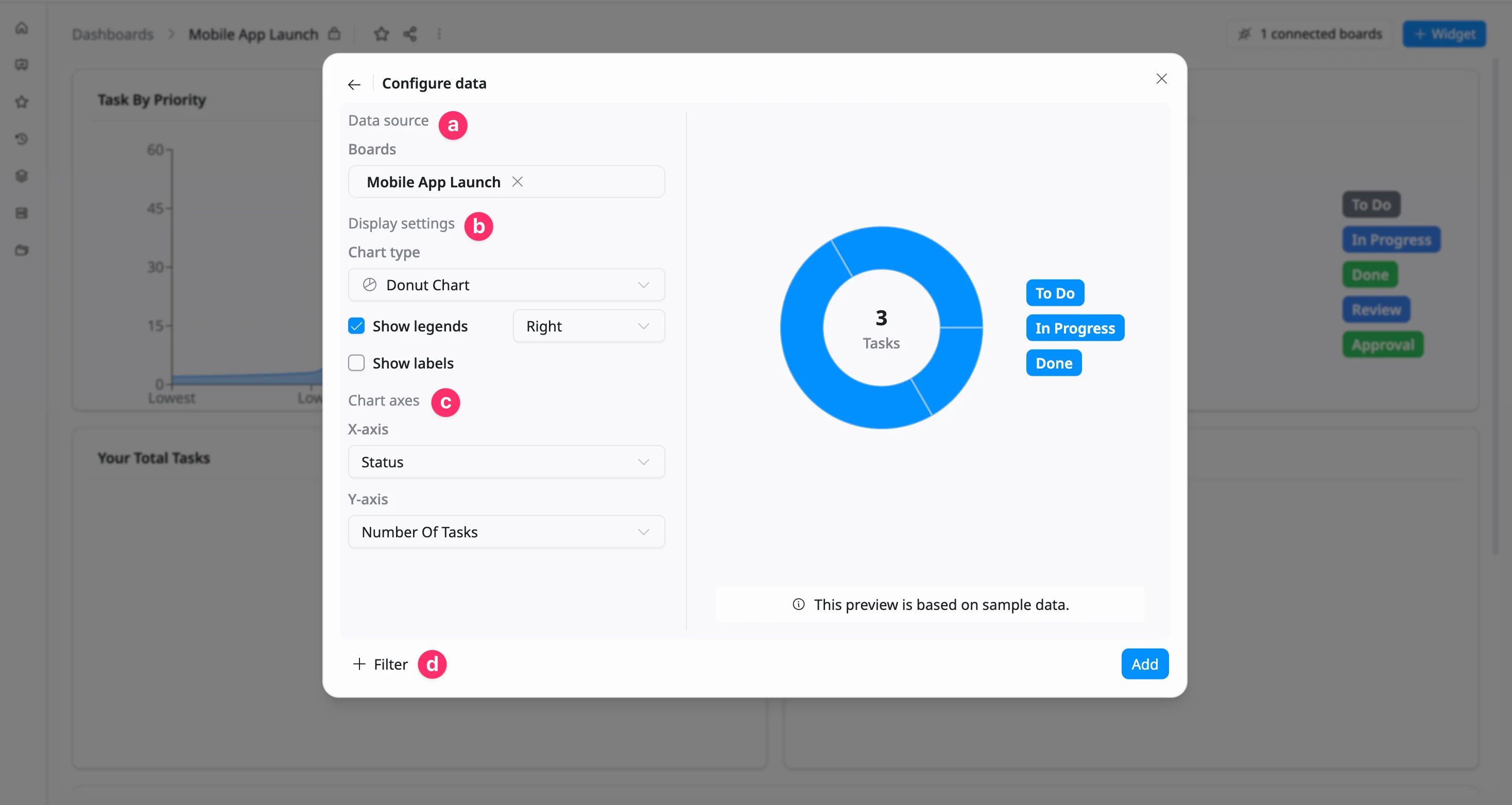This screenshot has height=805, width=1512.
Task: Click the info icon beside sample data note
Action: [x=798, y=604]
